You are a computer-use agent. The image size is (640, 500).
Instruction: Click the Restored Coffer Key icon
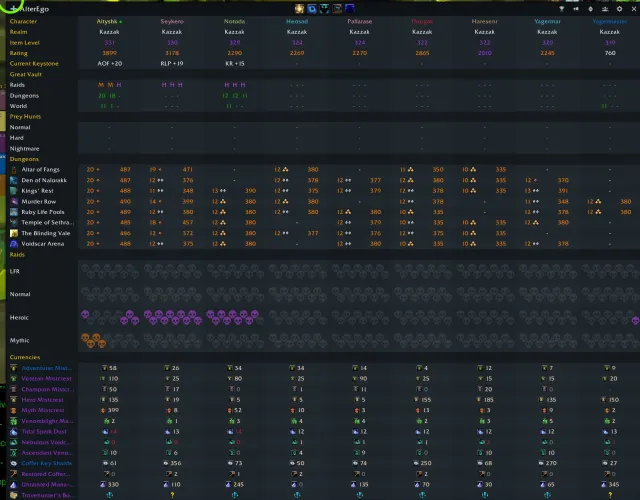[14, 474]
